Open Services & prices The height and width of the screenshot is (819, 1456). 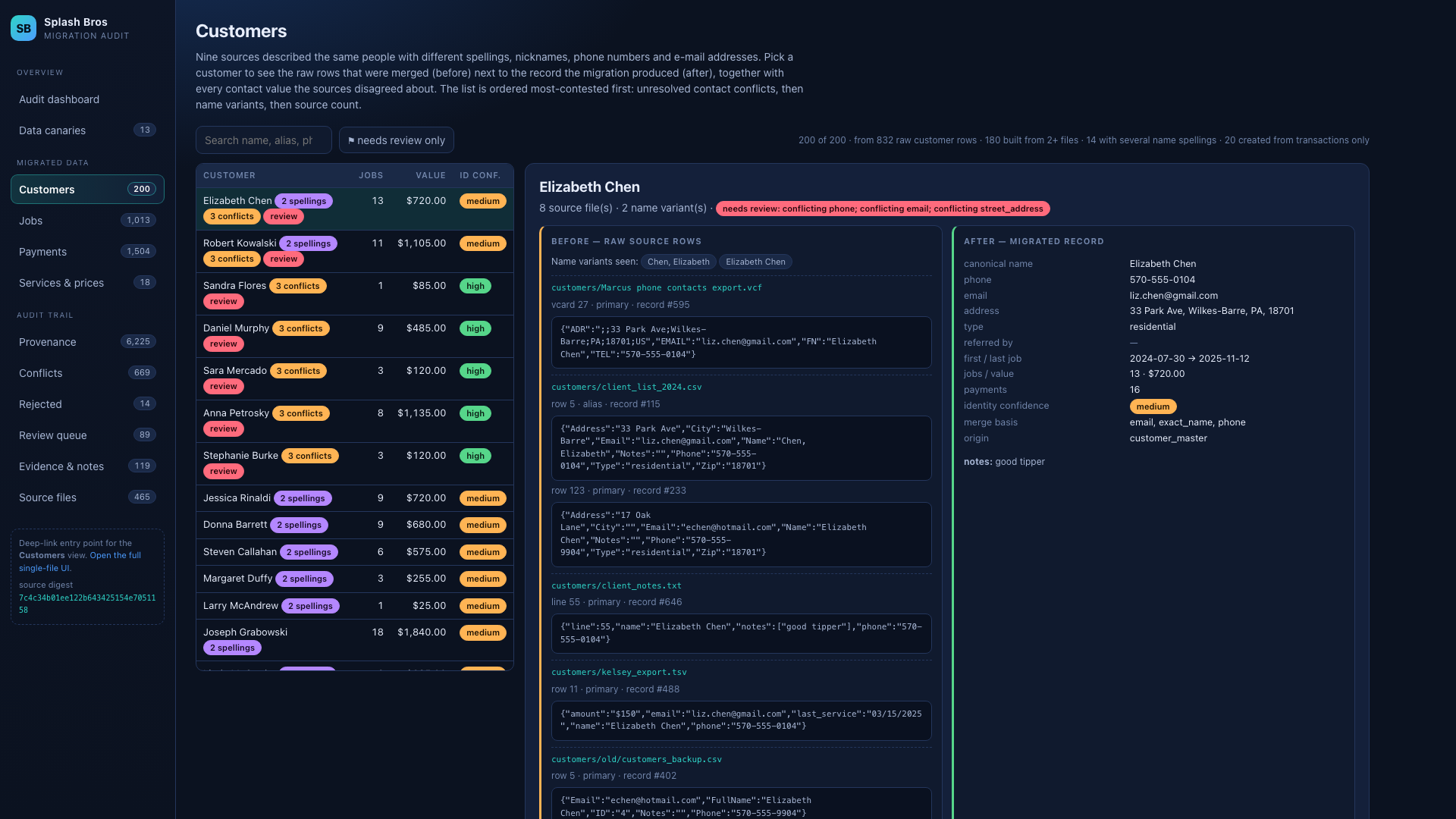87,283
